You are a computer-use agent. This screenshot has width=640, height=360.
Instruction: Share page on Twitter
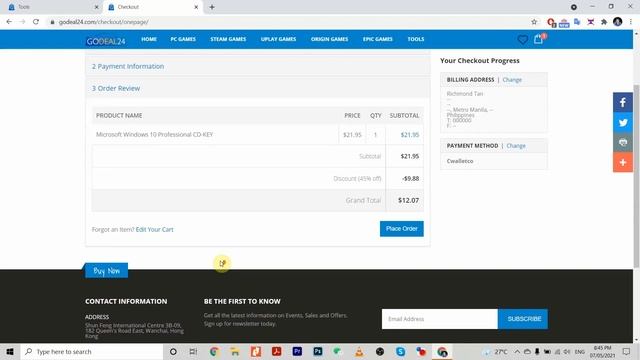click(x=623, y=122)
